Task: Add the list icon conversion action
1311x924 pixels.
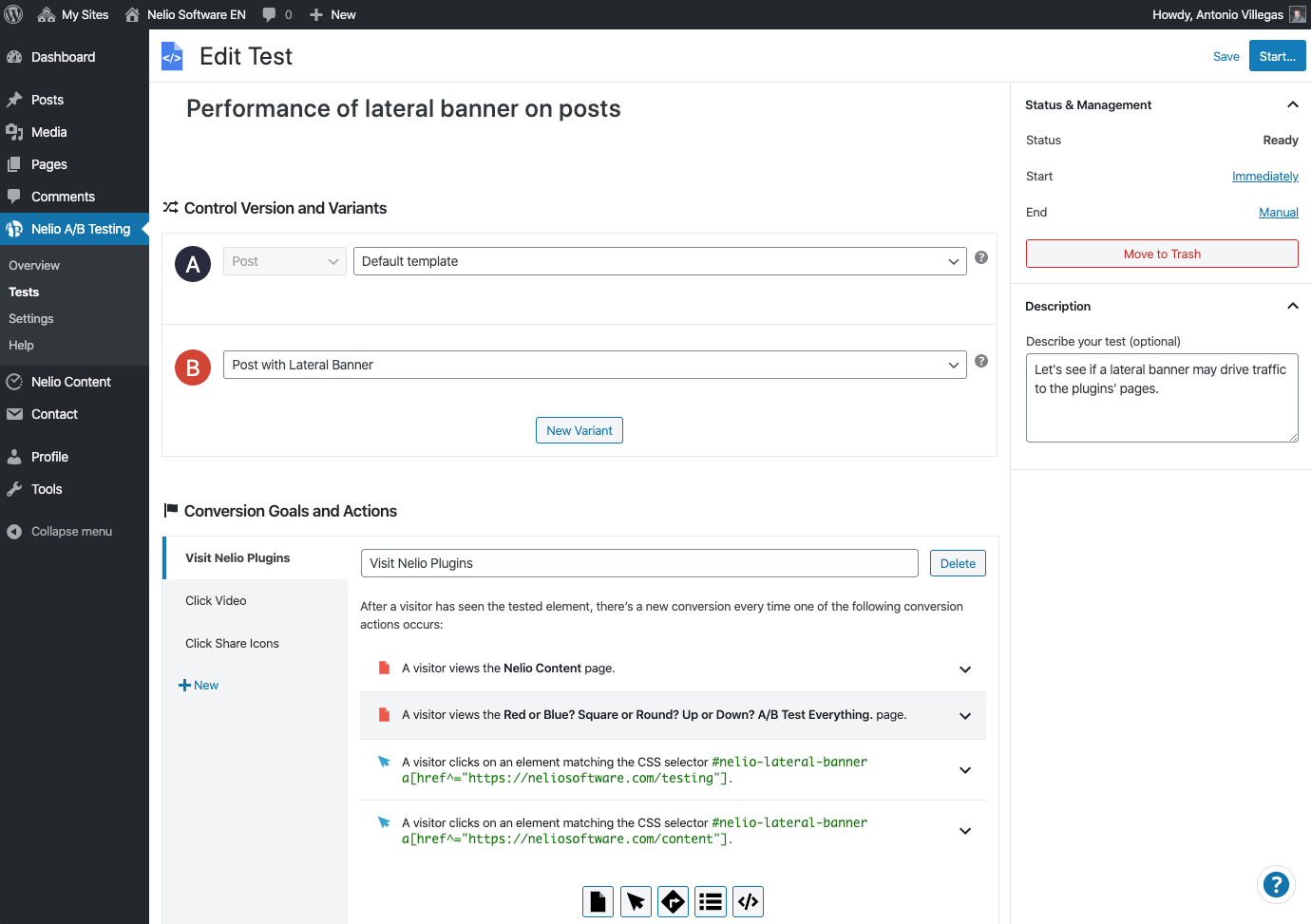Action: [x=711, y=901]
